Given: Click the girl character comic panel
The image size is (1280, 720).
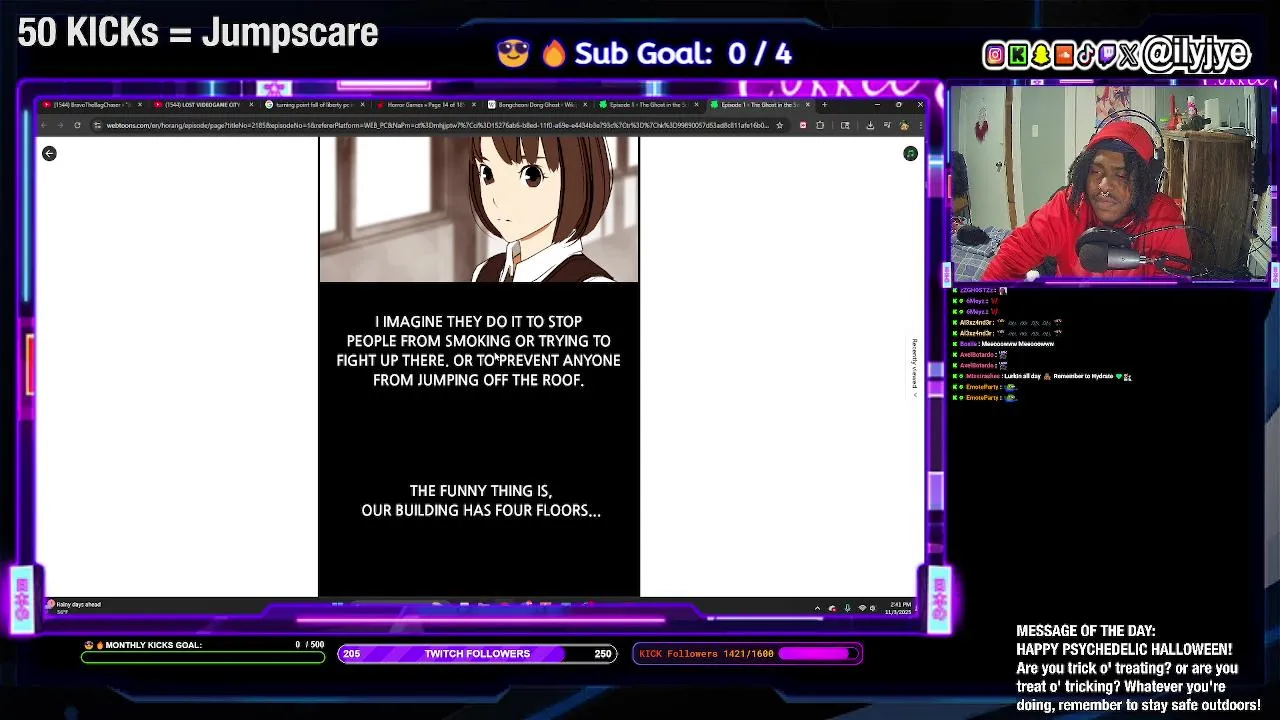Looking at the screenshot, I should point(479,210).
